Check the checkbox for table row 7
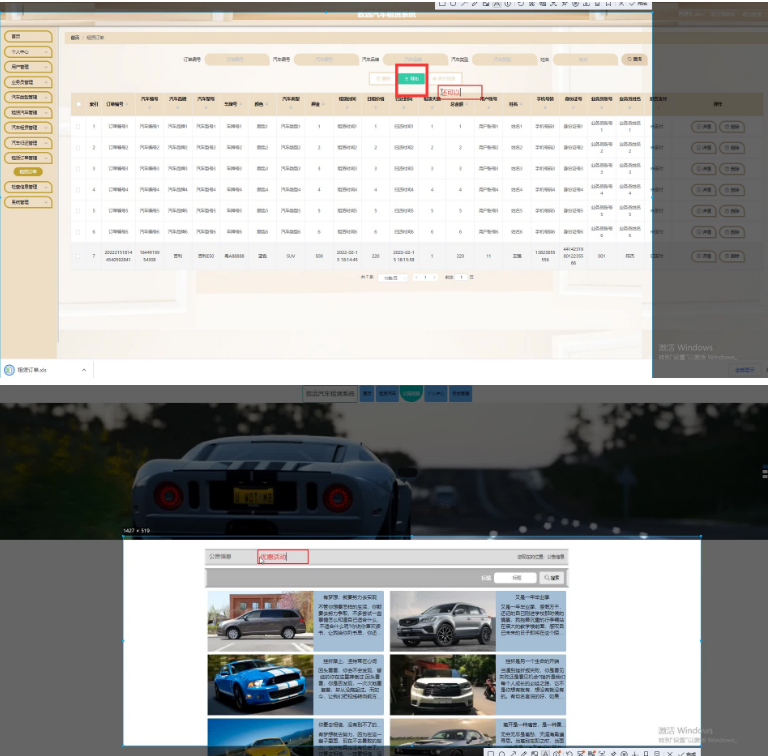Image resolution: width=768 pixels, height=756 pixels. point(78,256)
